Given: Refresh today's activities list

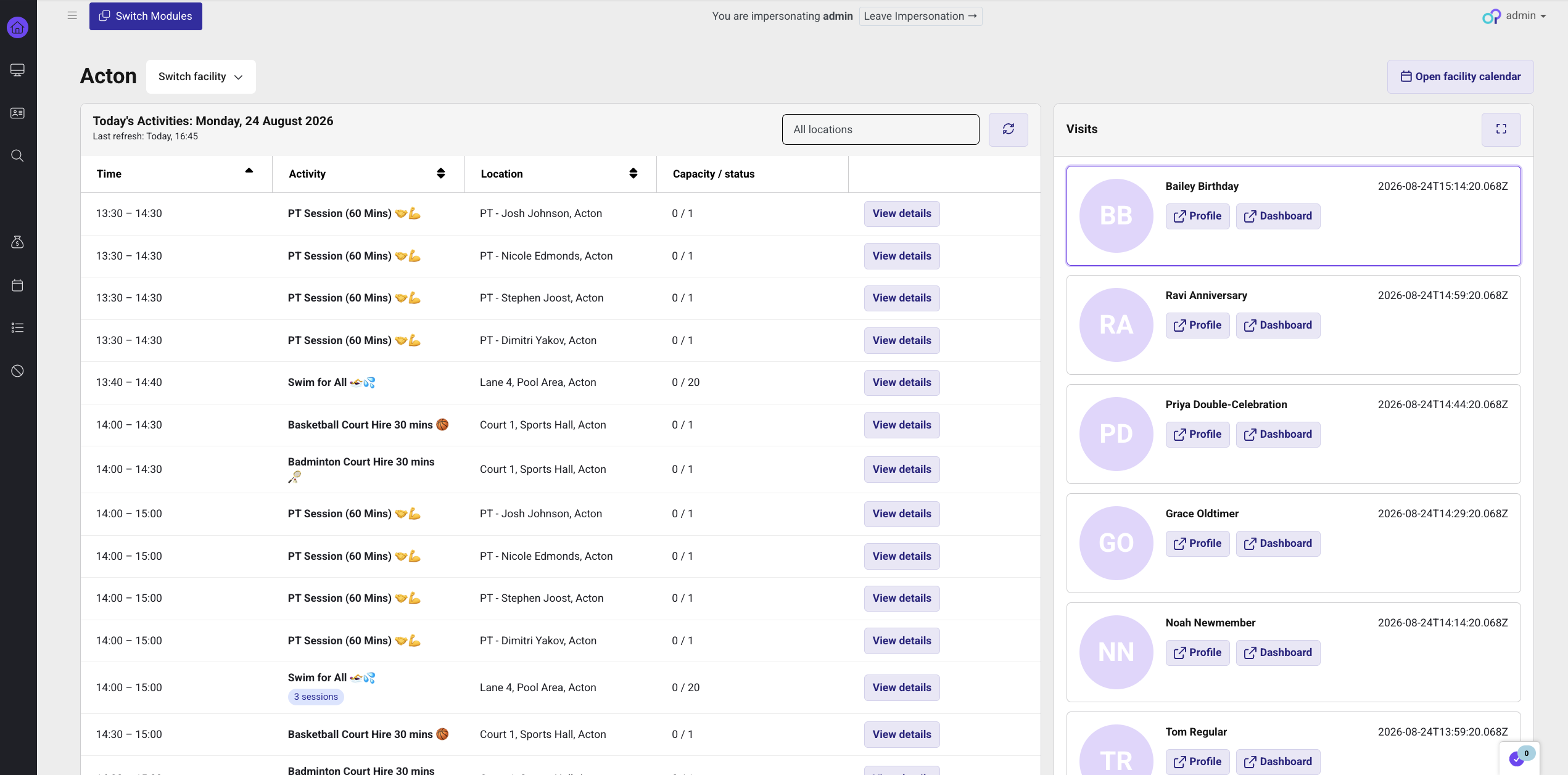Looking at the screenshot, I should (1008, 129).
